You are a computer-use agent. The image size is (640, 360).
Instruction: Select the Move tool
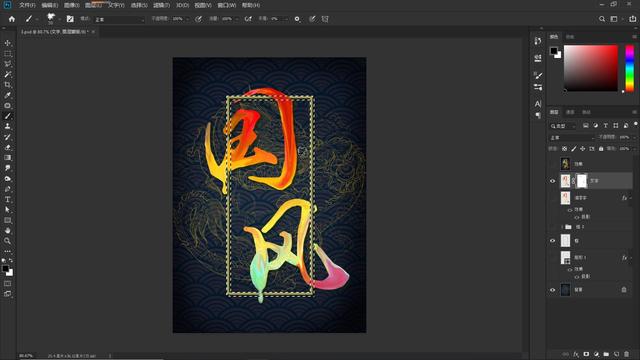7,43
